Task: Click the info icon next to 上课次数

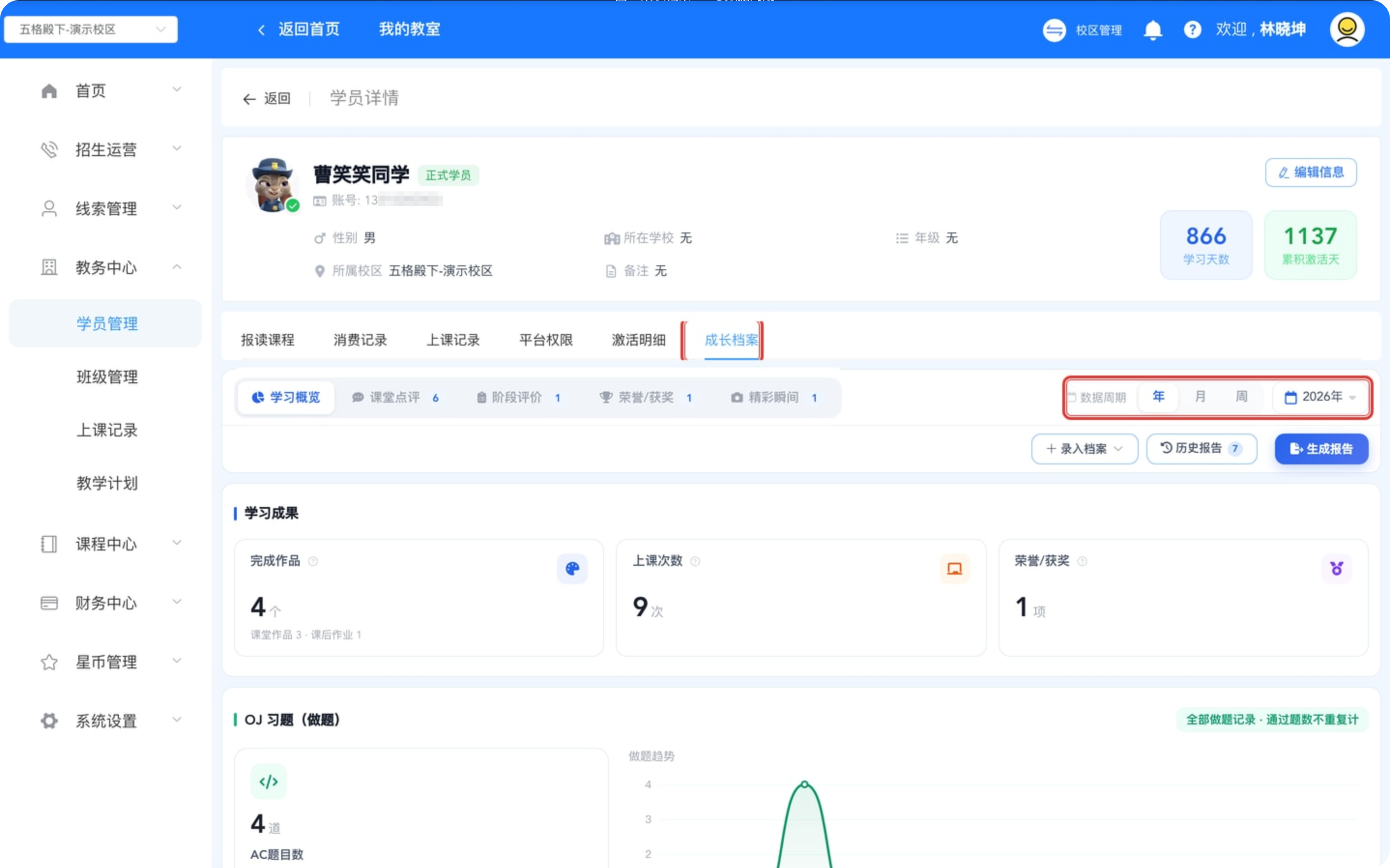Action: 695,562
